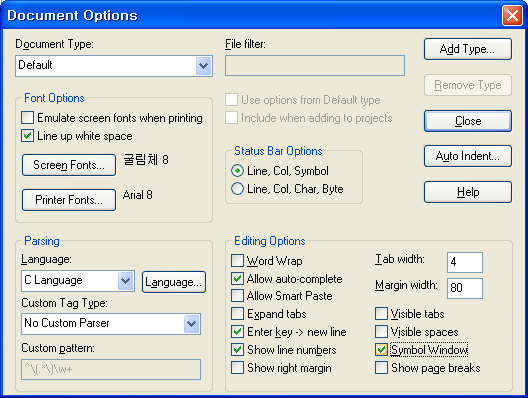Screen dimensions: 528x398
Task: Open the Printer Fonts dialog
Action: pyautogui.click(x=69, y=200)
